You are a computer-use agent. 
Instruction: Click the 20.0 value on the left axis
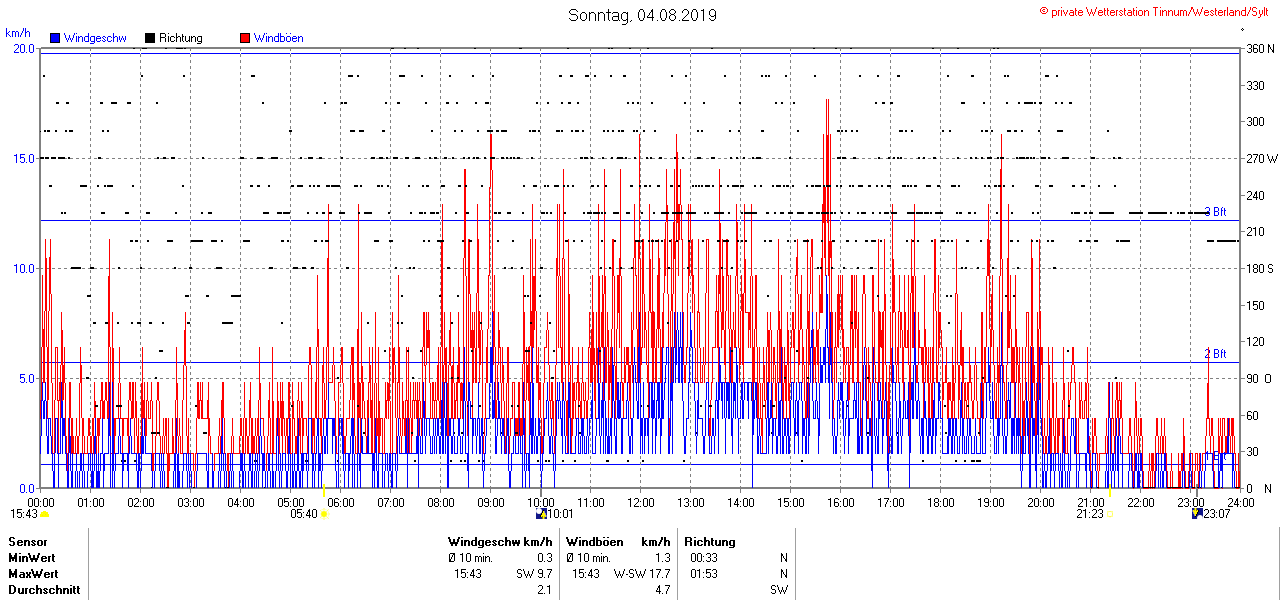pos(24,49)
